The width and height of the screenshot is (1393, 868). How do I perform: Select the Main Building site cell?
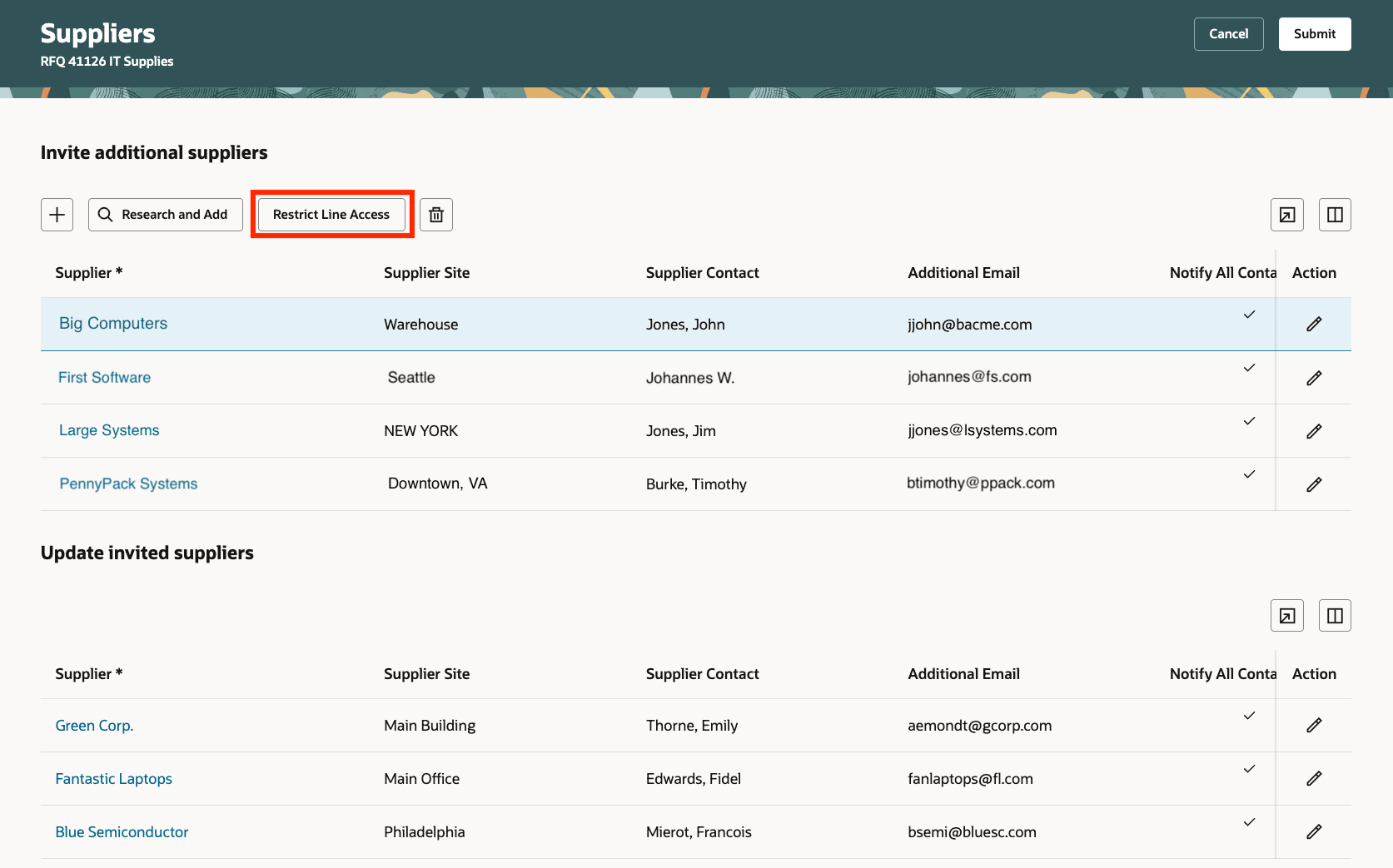(x=430, y=726)
